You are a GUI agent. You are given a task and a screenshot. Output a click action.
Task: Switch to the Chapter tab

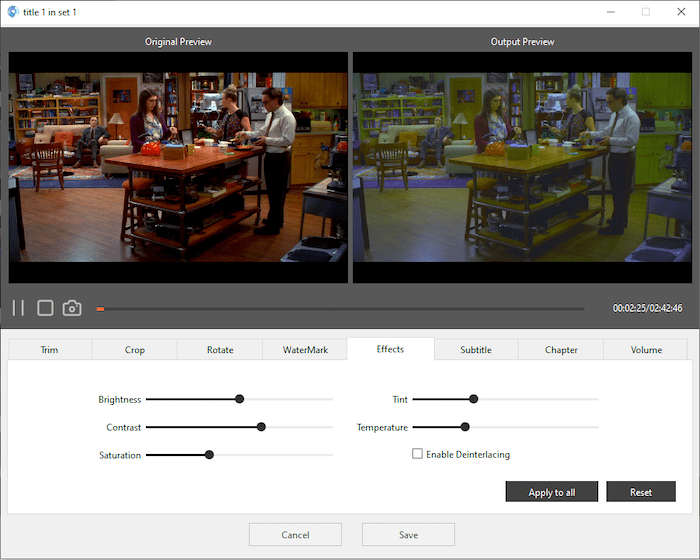561,350
